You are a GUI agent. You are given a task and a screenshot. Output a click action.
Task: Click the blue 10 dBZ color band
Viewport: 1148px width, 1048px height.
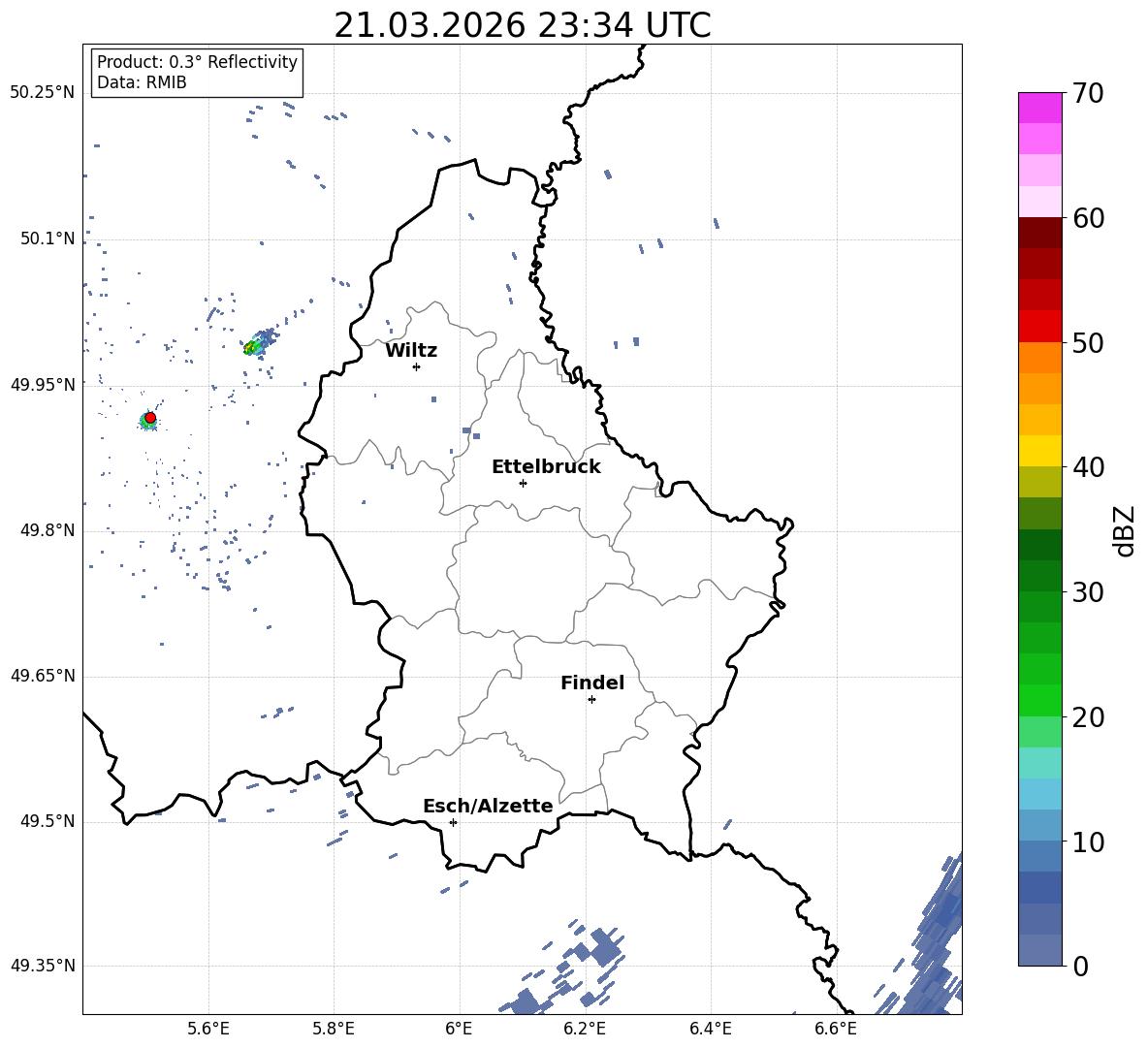click(x=1039, y=856)
